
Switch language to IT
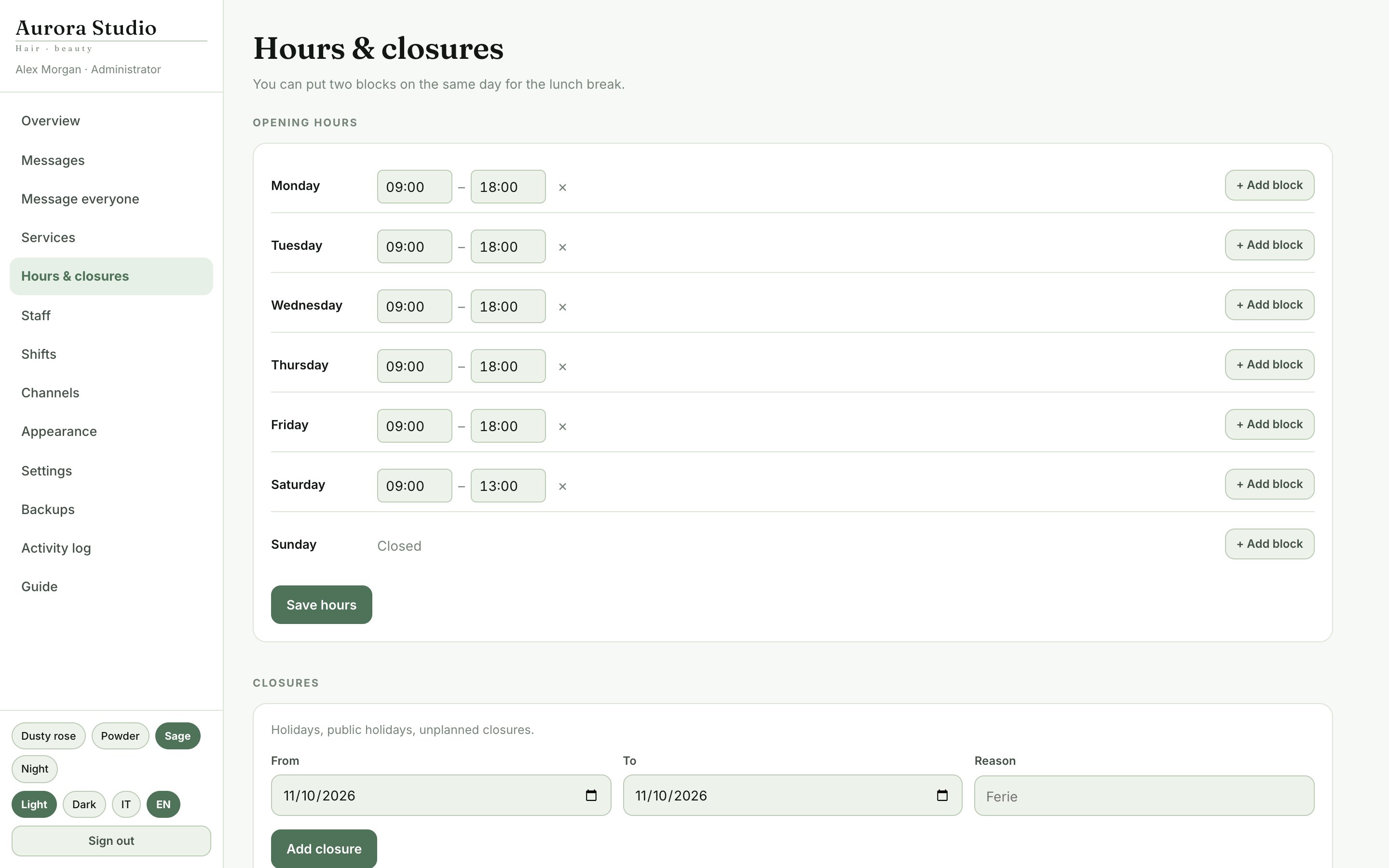[126, 804]
